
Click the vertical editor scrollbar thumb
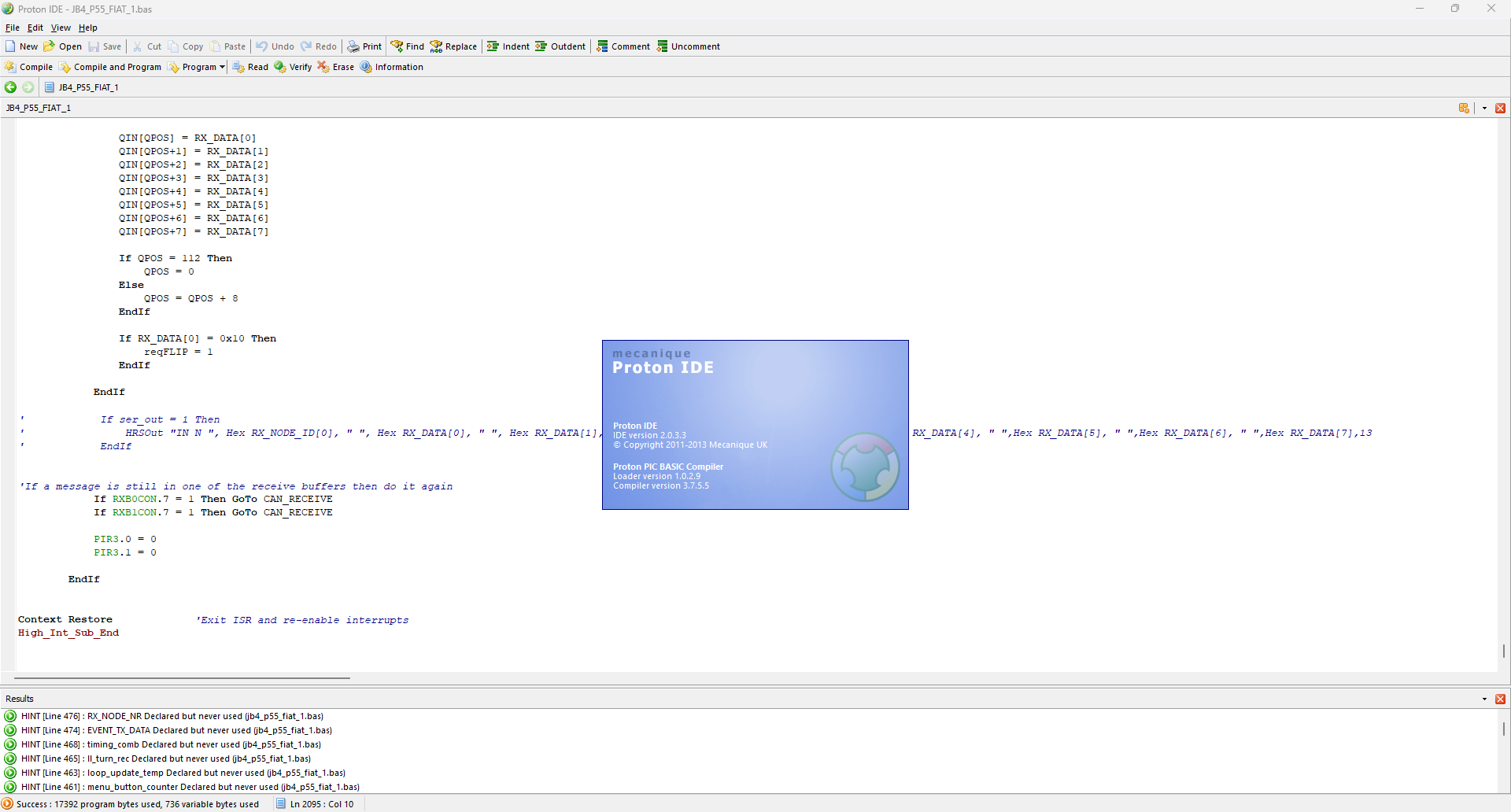[x=1503, y=651]
